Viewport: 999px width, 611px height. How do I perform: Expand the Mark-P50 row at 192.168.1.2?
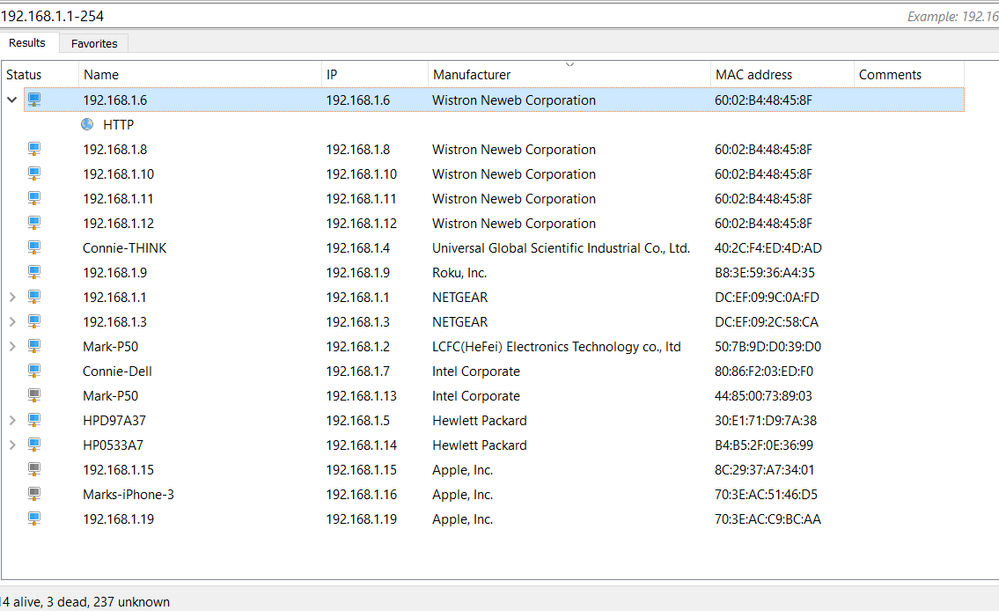[x=12, y=347]
